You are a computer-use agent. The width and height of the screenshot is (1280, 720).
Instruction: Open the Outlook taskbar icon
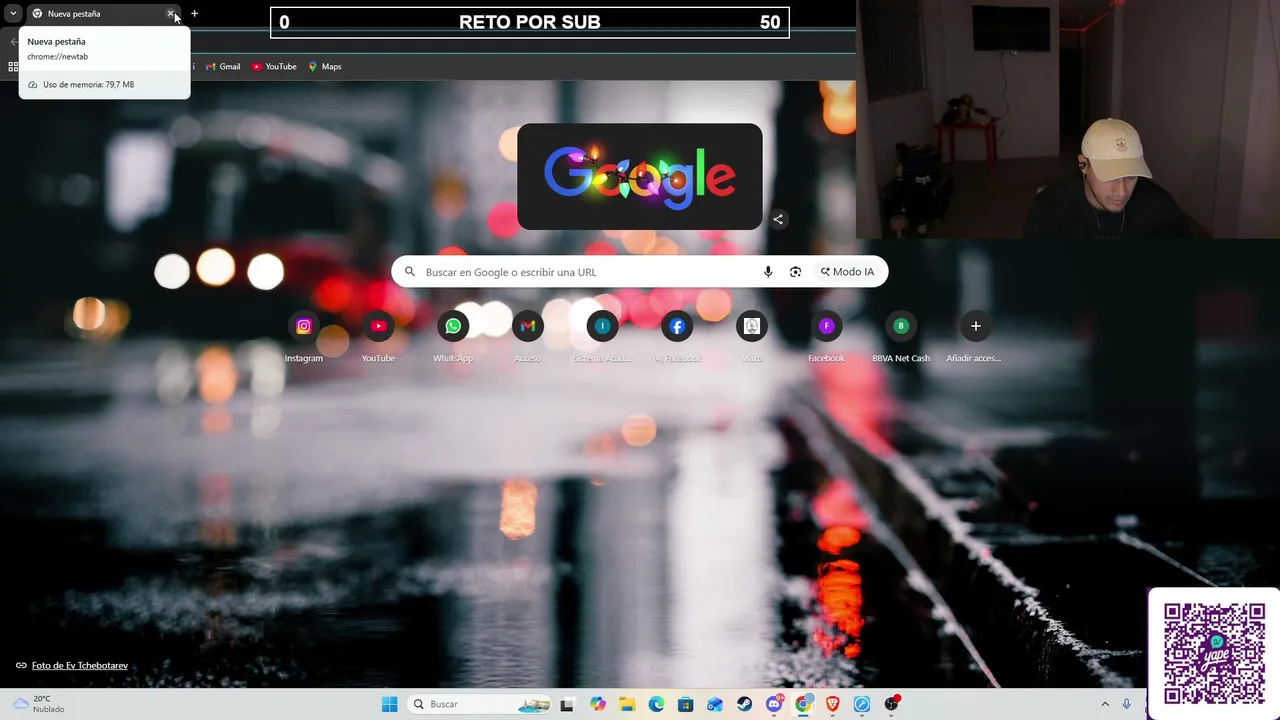(715, 704)
